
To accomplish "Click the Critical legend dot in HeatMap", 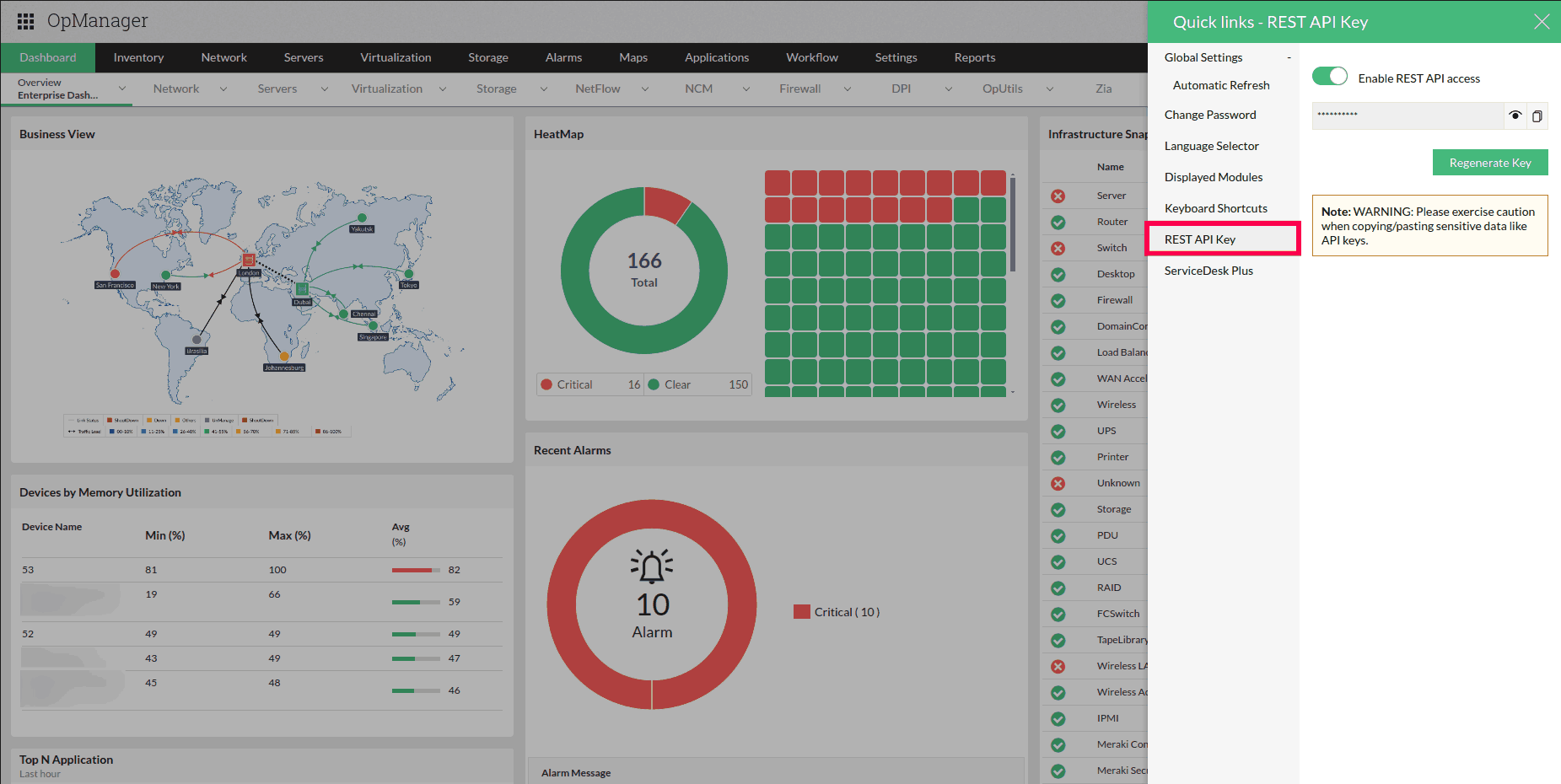I will (546, 384).
